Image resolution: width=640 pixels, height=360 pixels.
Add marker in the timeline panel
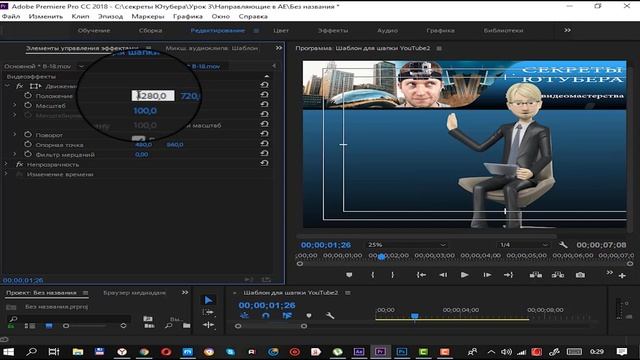(x=309, y=316)
